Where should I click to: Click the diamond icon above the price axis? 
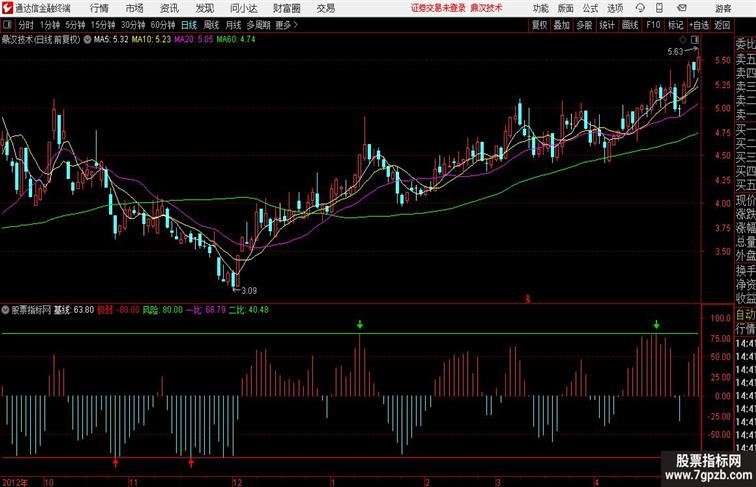683,39
